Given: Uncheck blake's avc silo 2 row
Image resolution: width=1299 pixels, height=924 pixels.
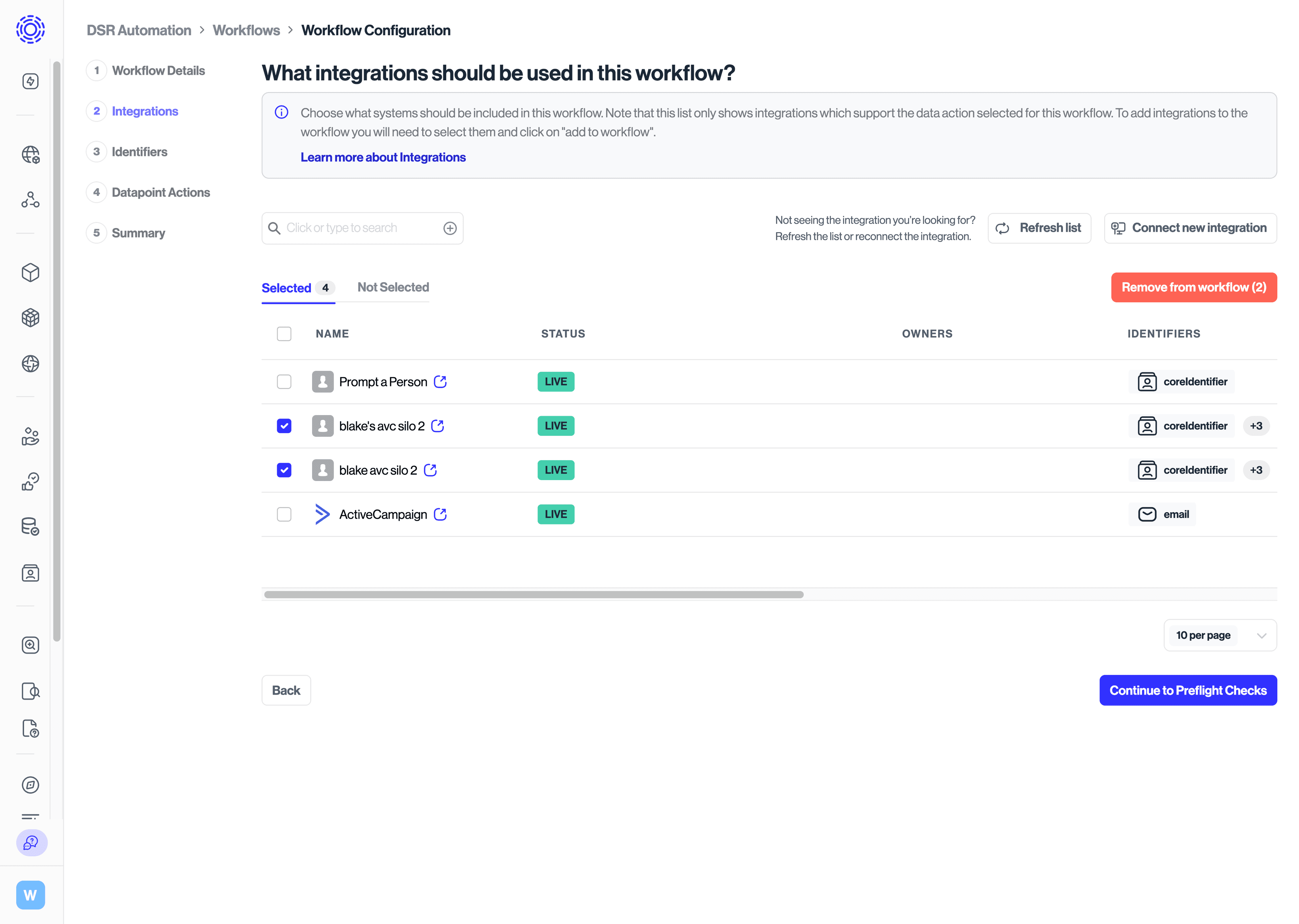Looking at the screenshot, I should tap(284, 425).
